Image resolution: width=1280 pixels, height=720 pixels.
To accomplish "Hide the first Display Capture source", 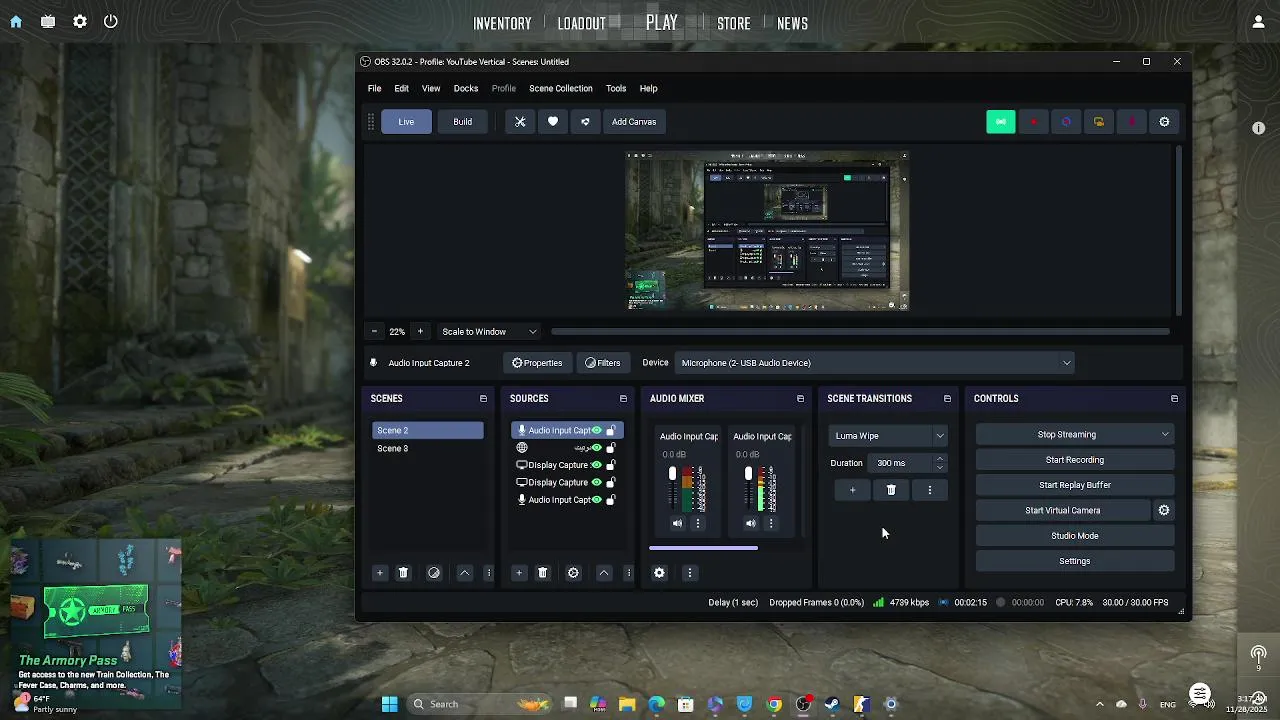I will click(x=597, y=465).
